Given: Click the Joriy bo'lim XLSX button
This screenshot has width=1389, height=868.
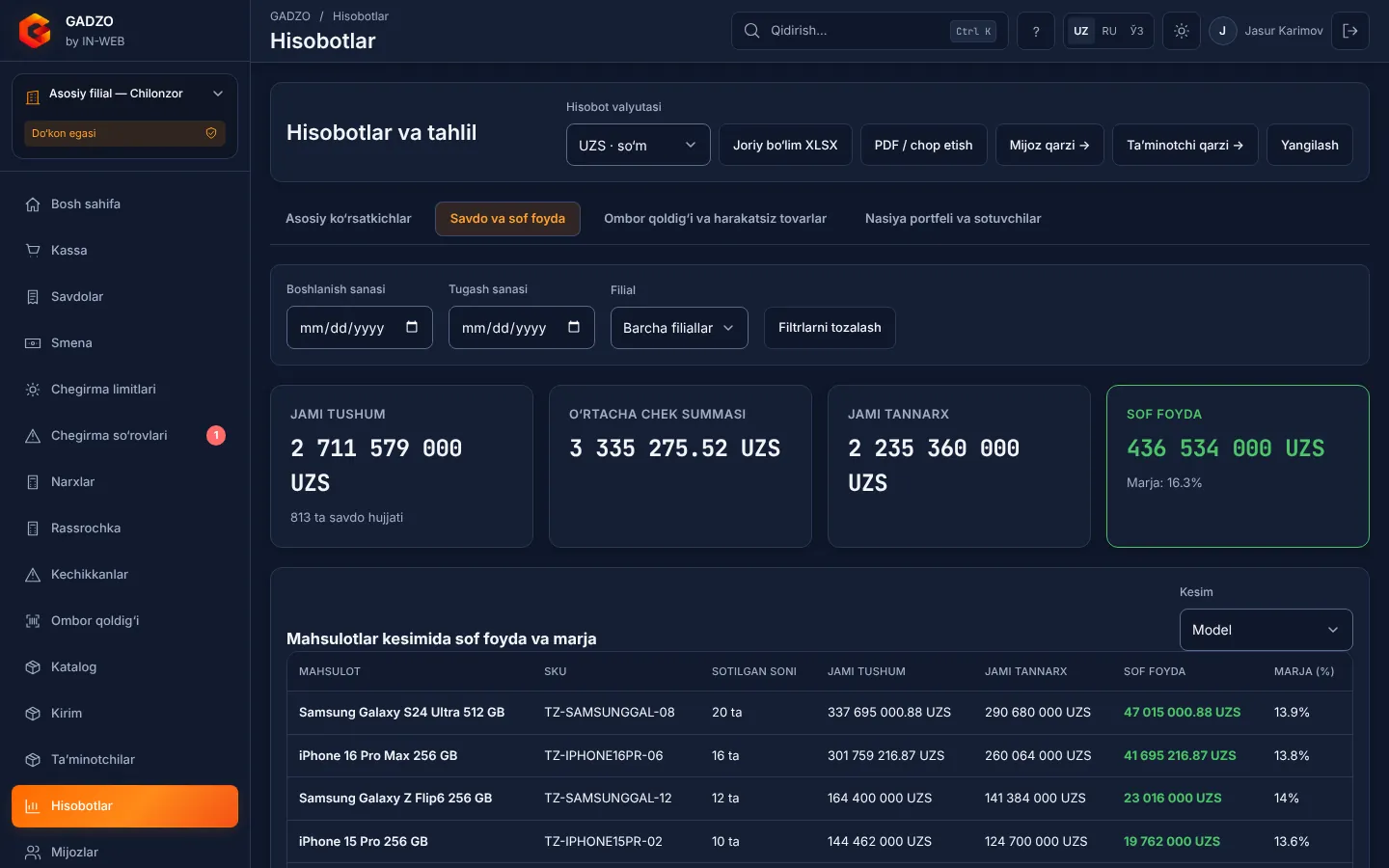Looking at the screenshot, I should pyautogui.click(x=785, y=145).
